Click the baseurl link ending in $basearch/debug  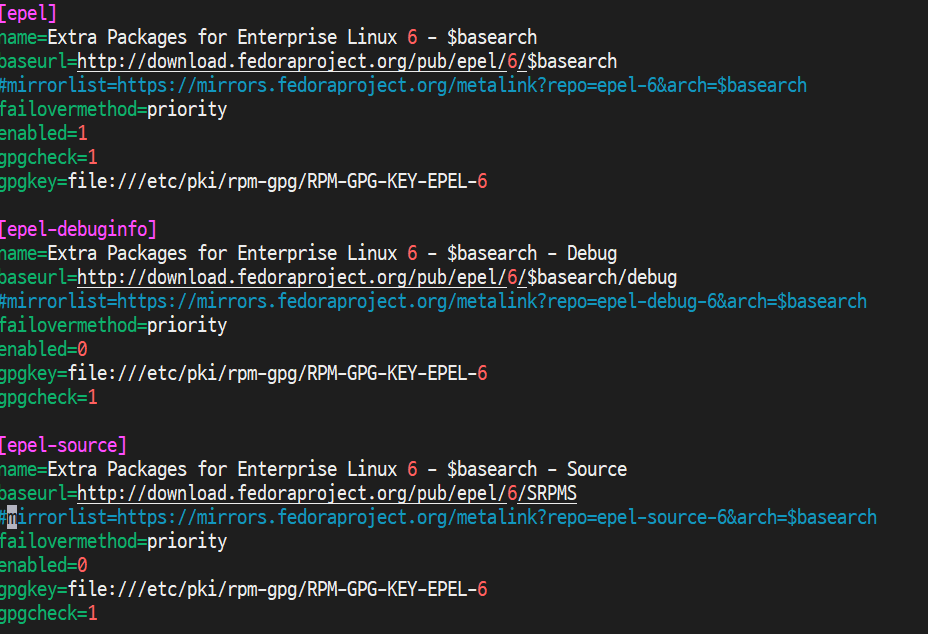(377, 277)
